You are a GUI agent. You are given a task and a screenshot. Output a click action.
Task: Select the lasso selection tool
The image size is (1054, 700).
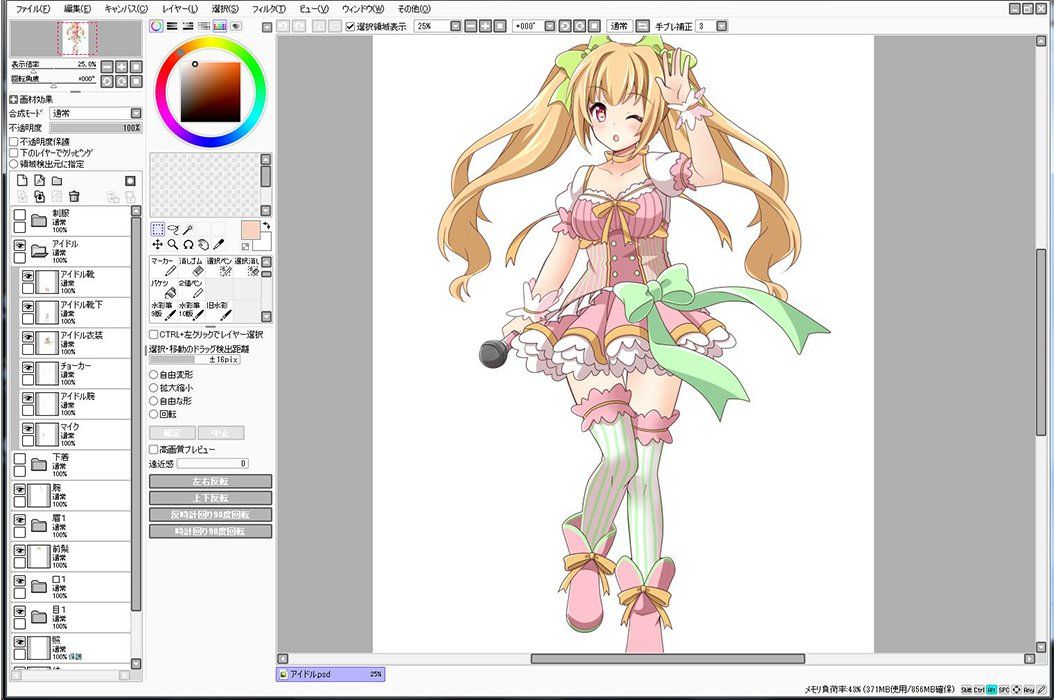172,229
